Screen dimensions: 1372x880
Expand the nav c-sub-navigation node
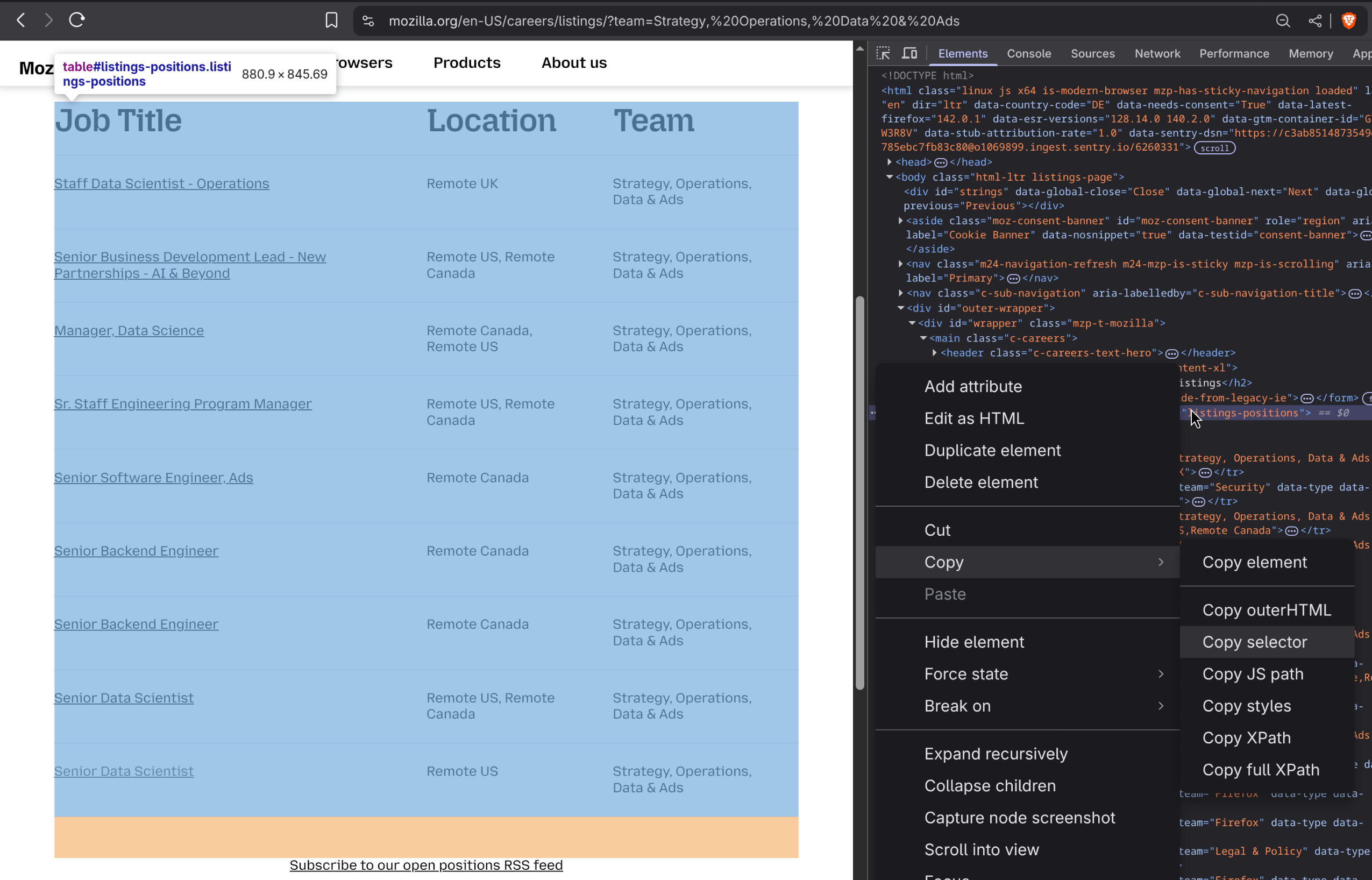point(900,293)
